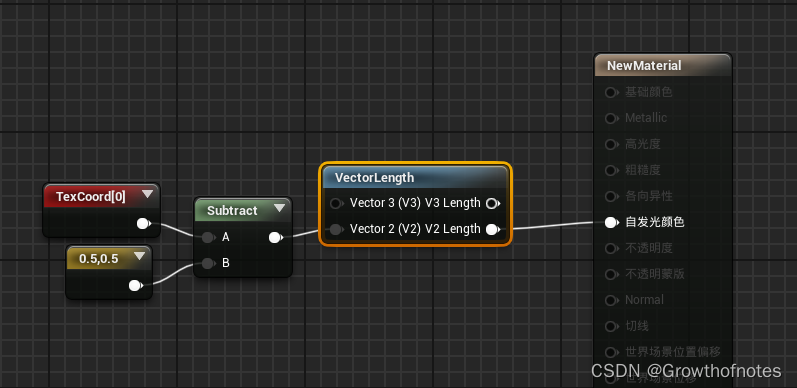Click the V2 Length output pin
Image resolution: width=797 pixels, height=388 pixels.
tap(492, 230)
